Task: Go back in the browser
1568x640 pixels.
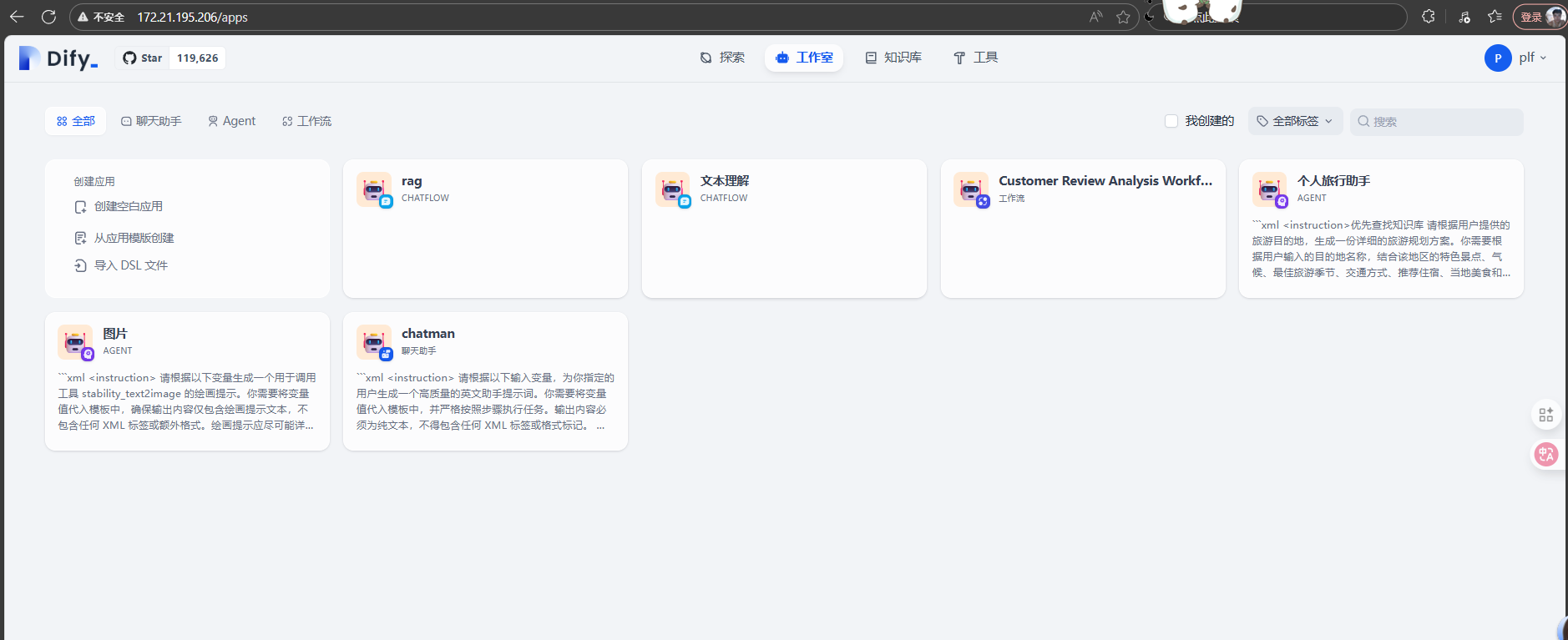Action: click(17, 17)
